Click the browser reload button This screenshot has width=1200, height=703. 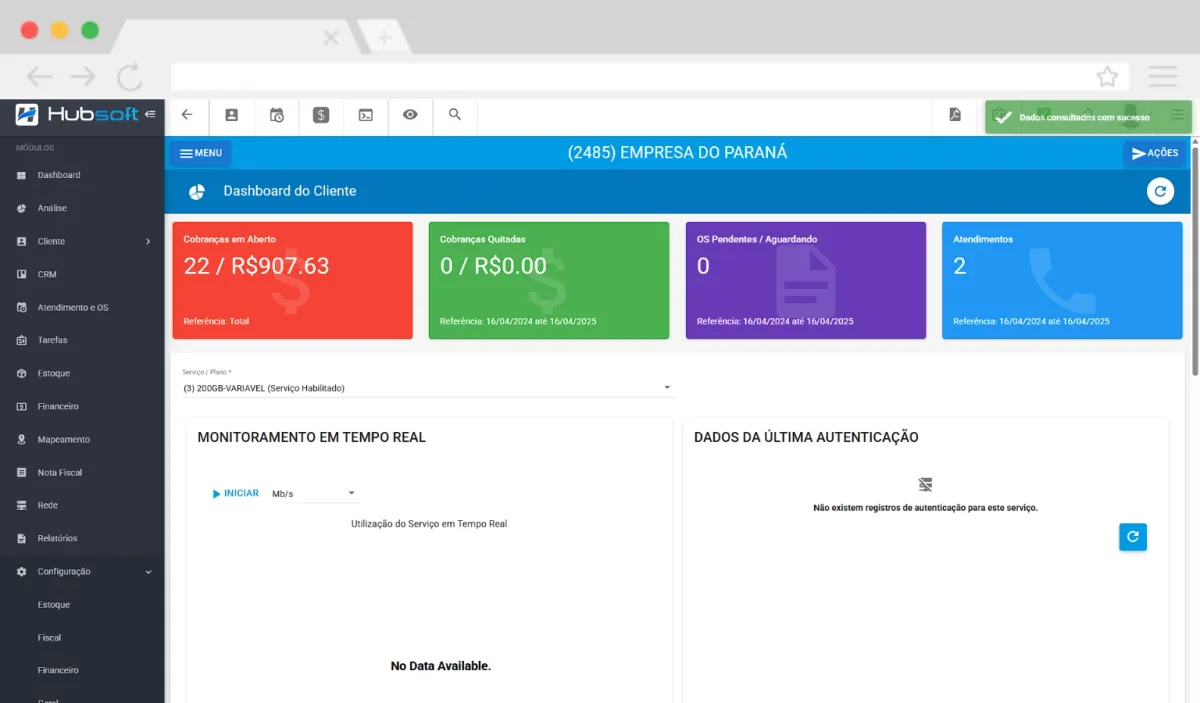(x=130, y=77)
